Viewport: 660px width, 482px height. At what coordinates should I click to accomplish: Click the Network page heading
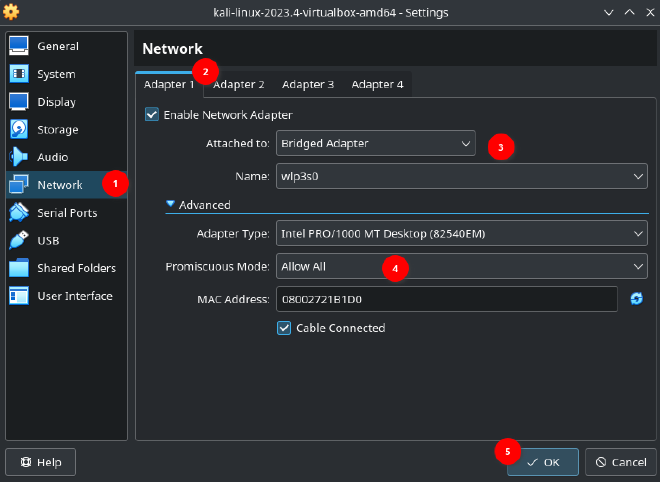coord(173,49)
